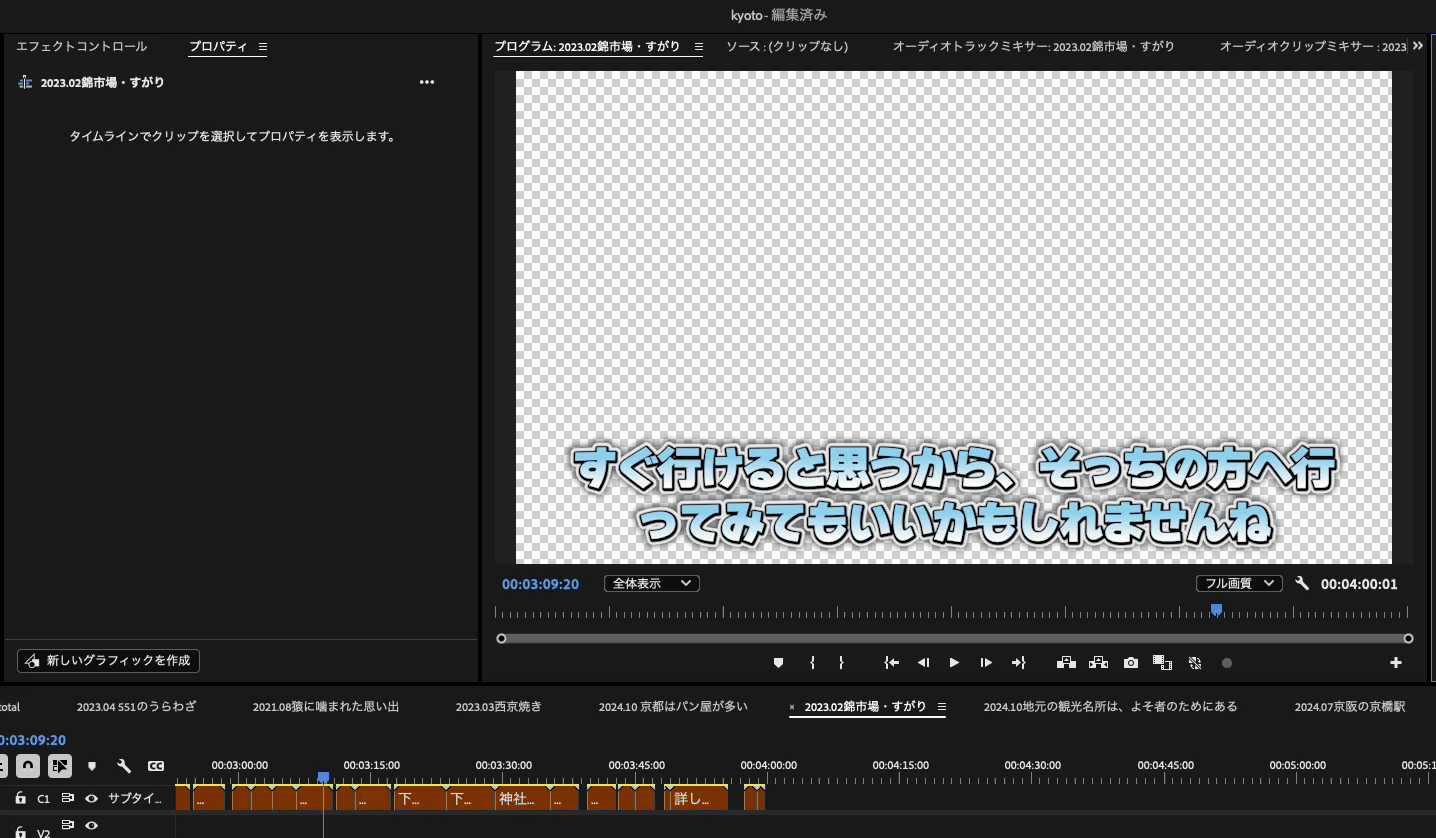
Task: Step back one frame
Action: coord(924,662)
